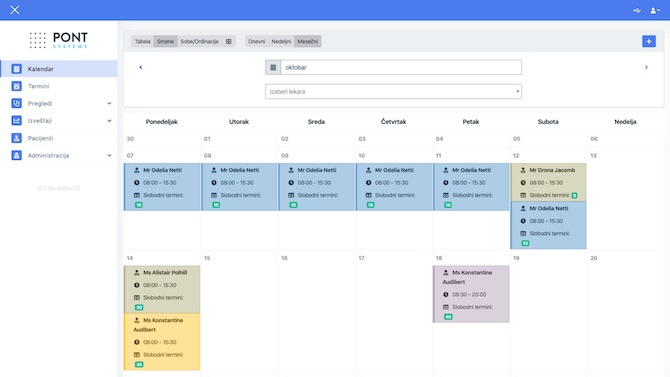Open Mr Drona Jacomb shift on Saturday 12
The image size is (670, 377).
coord(548,182)
